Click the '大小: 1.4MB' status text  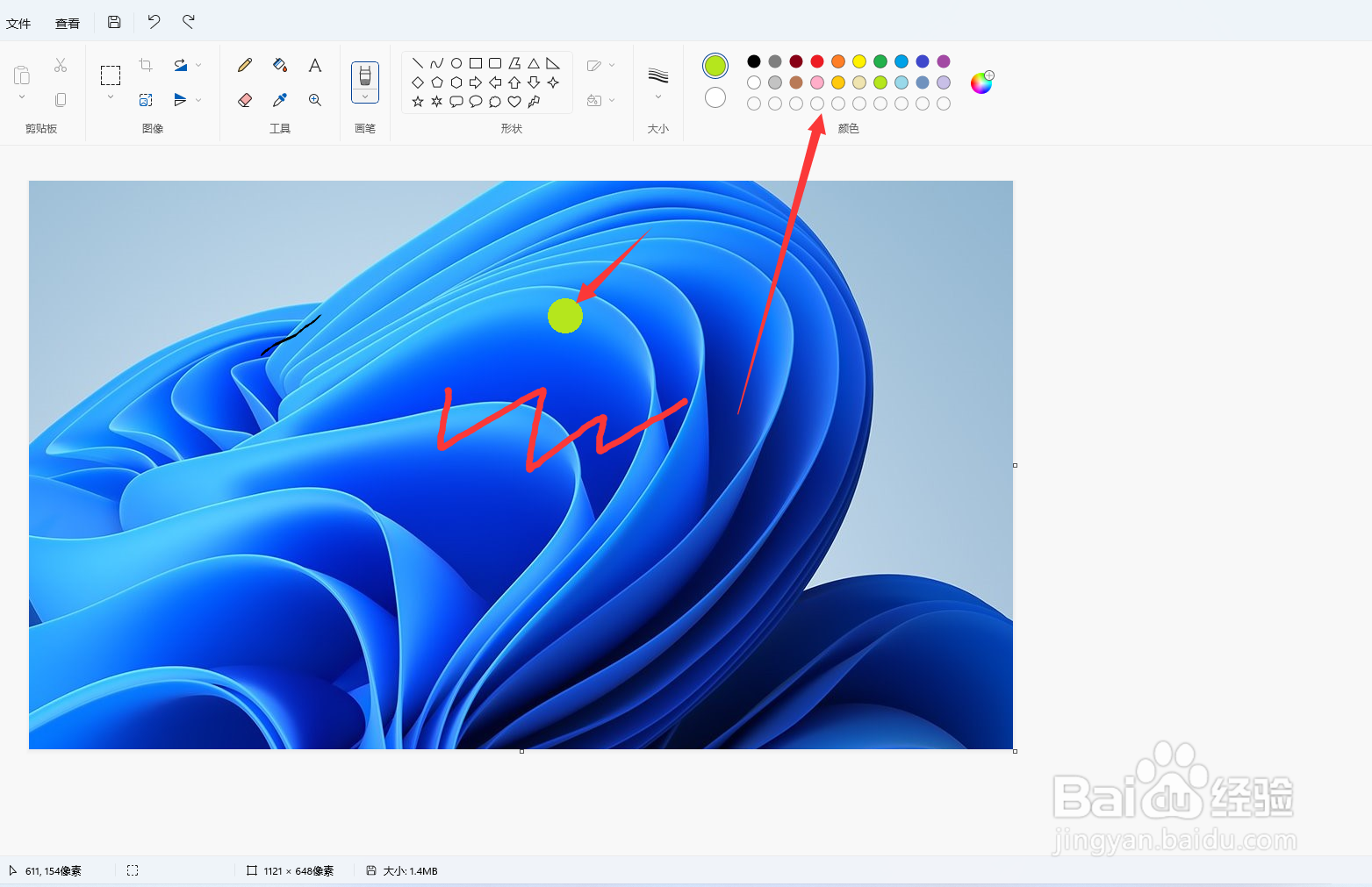(x=410, y=871)
